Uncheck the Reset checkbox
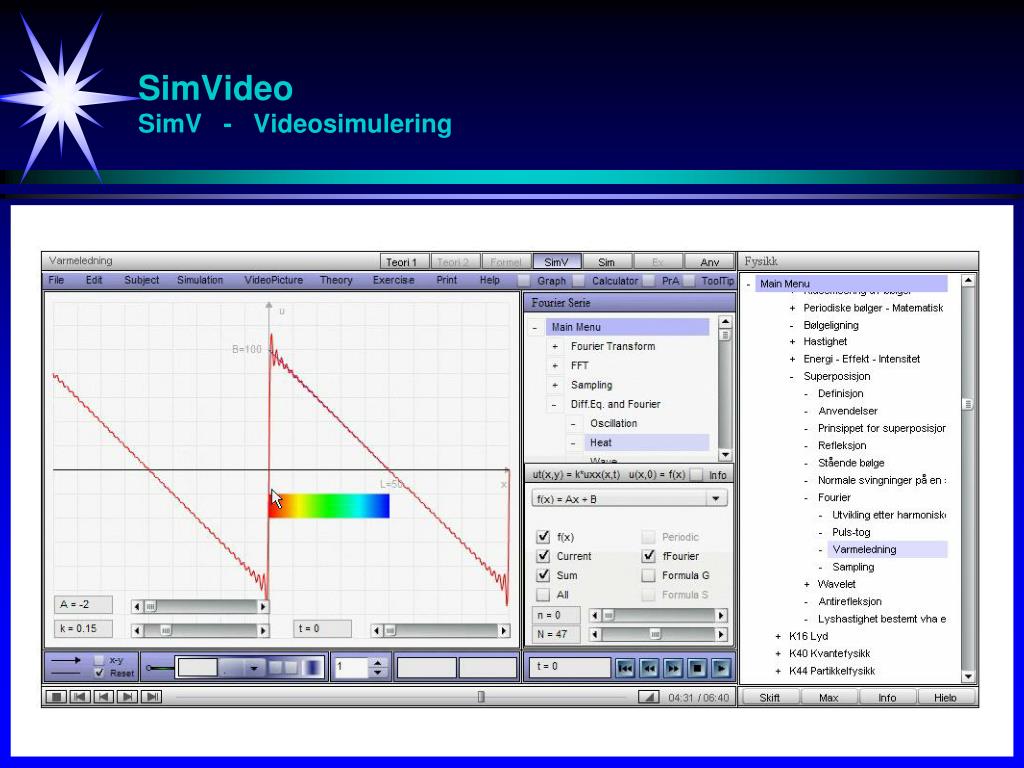The width and height of the screenshot is (1024, 768). (99, 673)
